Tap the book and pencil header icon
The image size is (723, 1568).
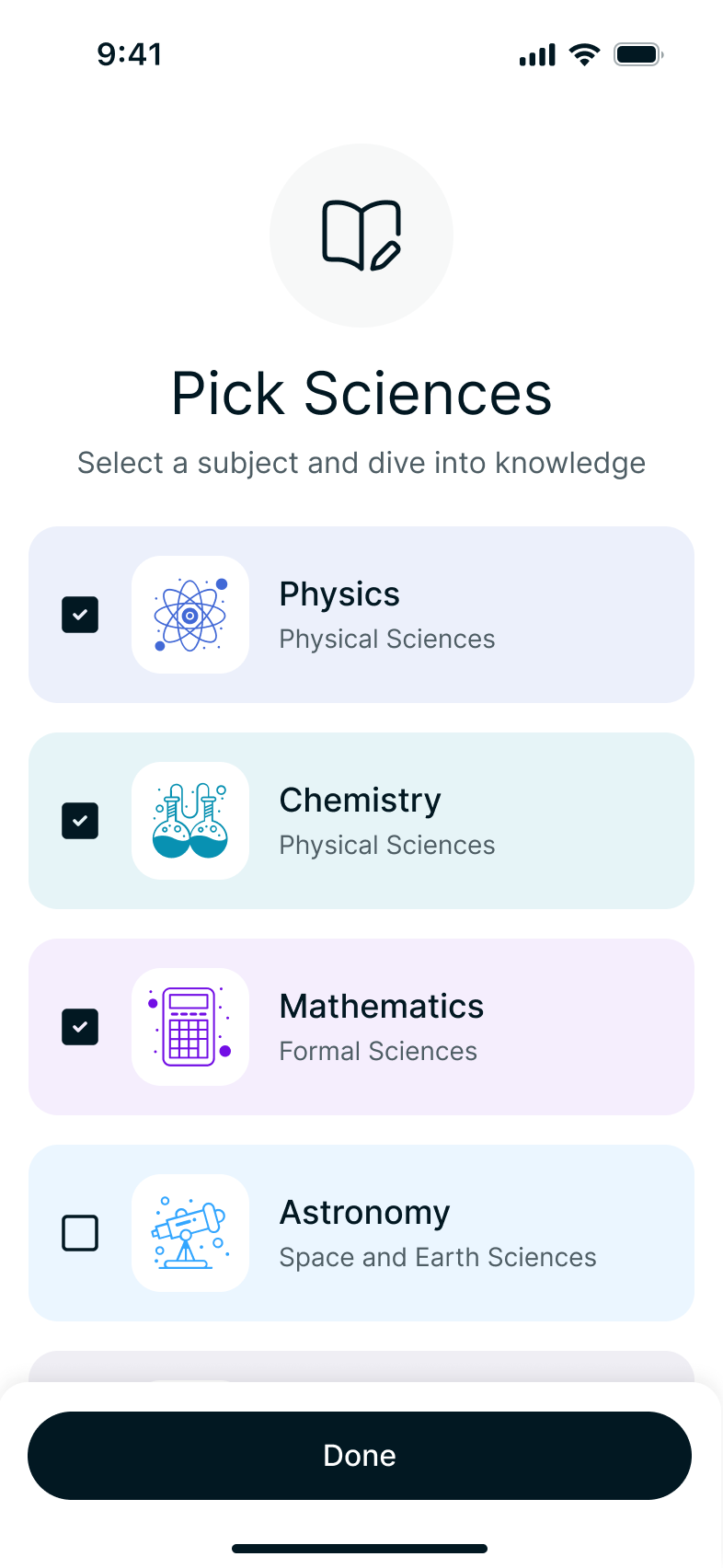click(361, 236)
